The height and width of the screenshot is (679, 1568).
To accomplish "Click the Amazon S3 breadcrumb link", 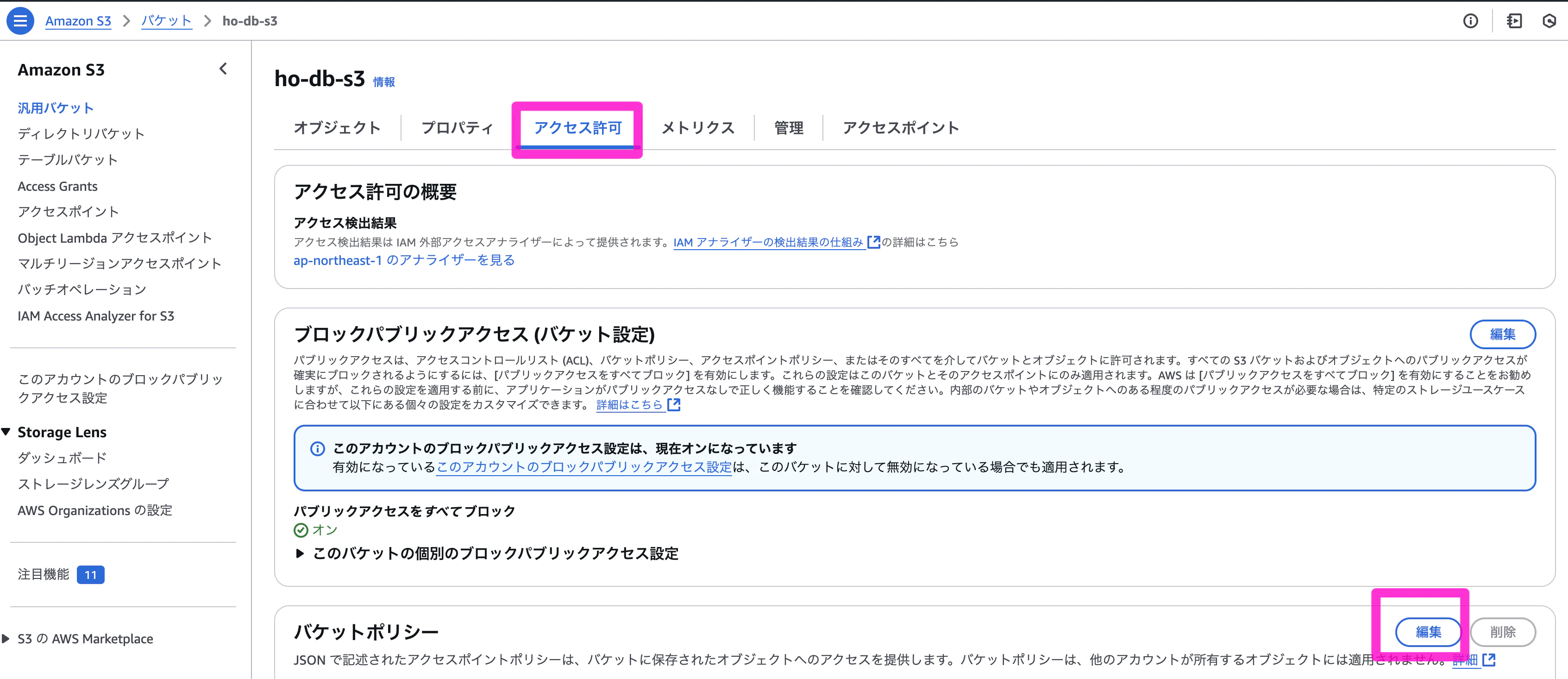I will coord(79,21).
